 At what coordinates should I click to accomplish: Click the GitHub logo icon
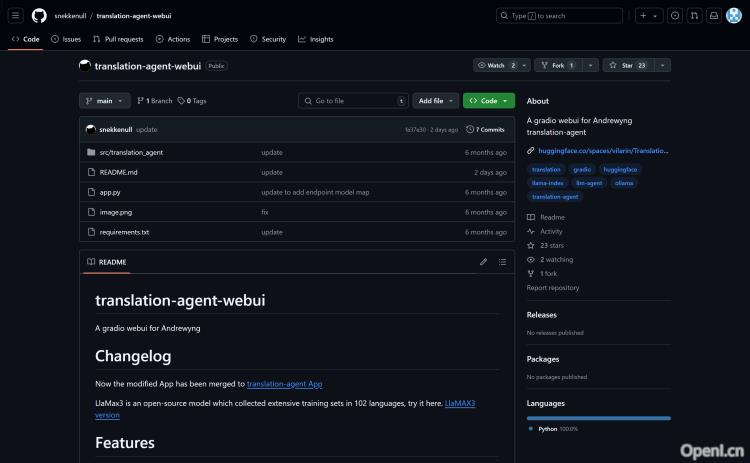[x=39, y=16]
